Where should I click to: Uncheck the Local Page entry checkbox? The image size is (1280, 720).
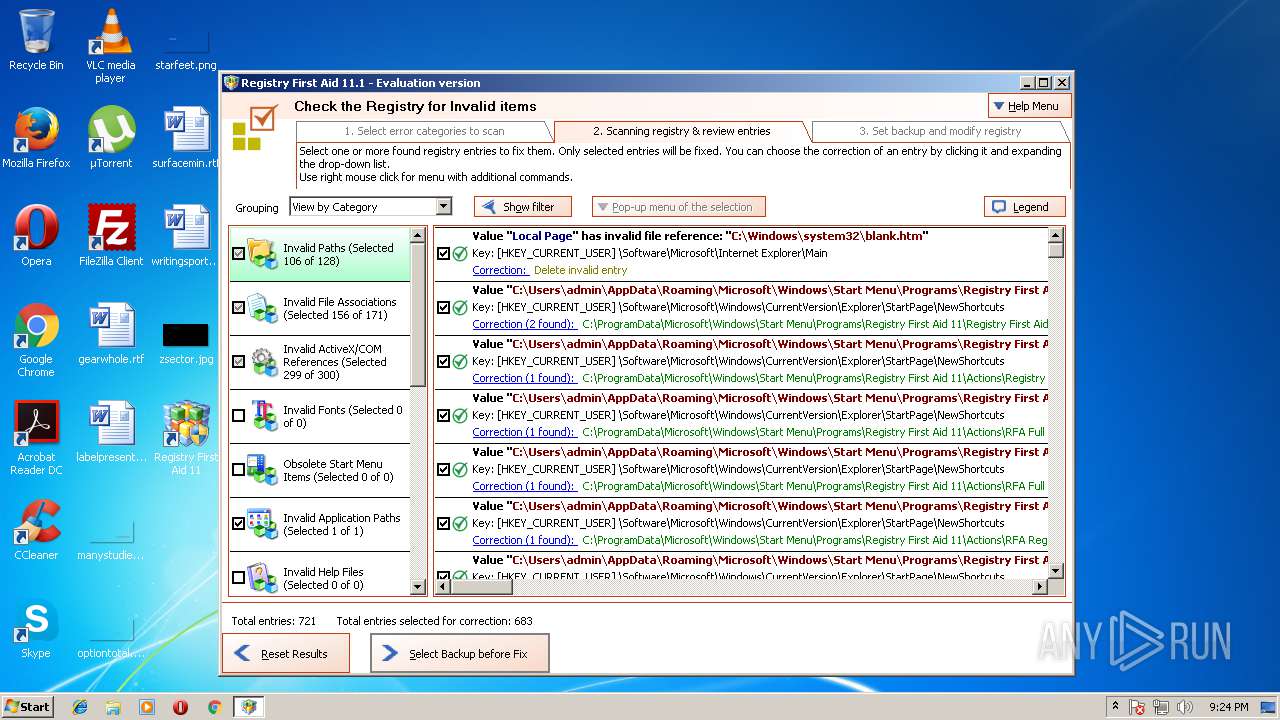coord(443,254)
